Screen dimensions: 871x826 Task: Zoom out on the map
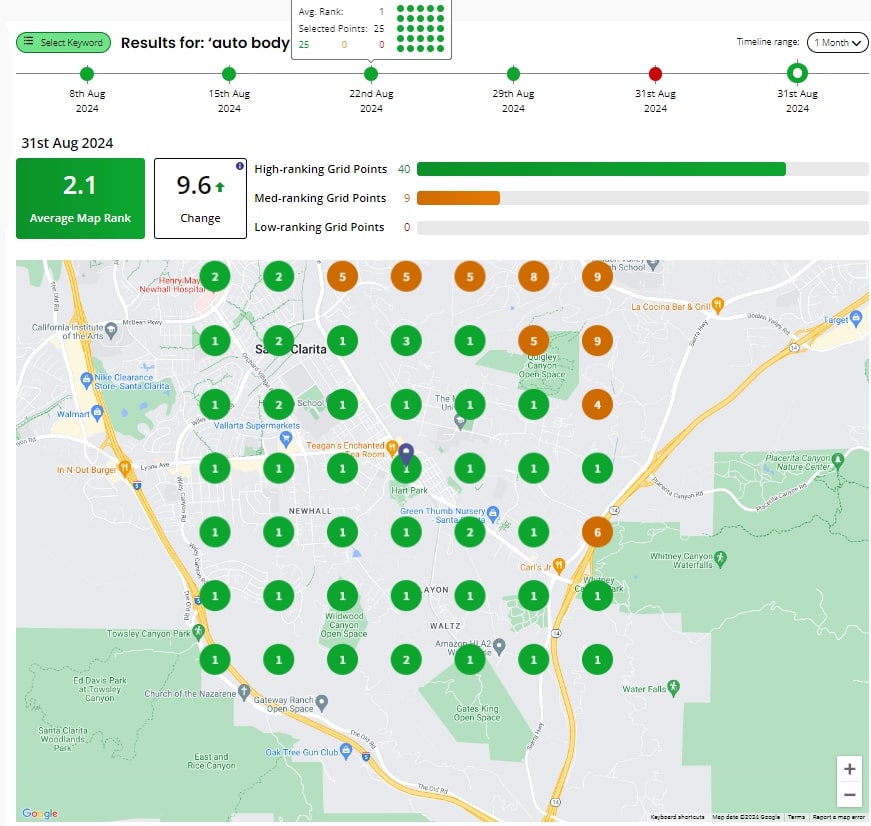coord(849,794)
